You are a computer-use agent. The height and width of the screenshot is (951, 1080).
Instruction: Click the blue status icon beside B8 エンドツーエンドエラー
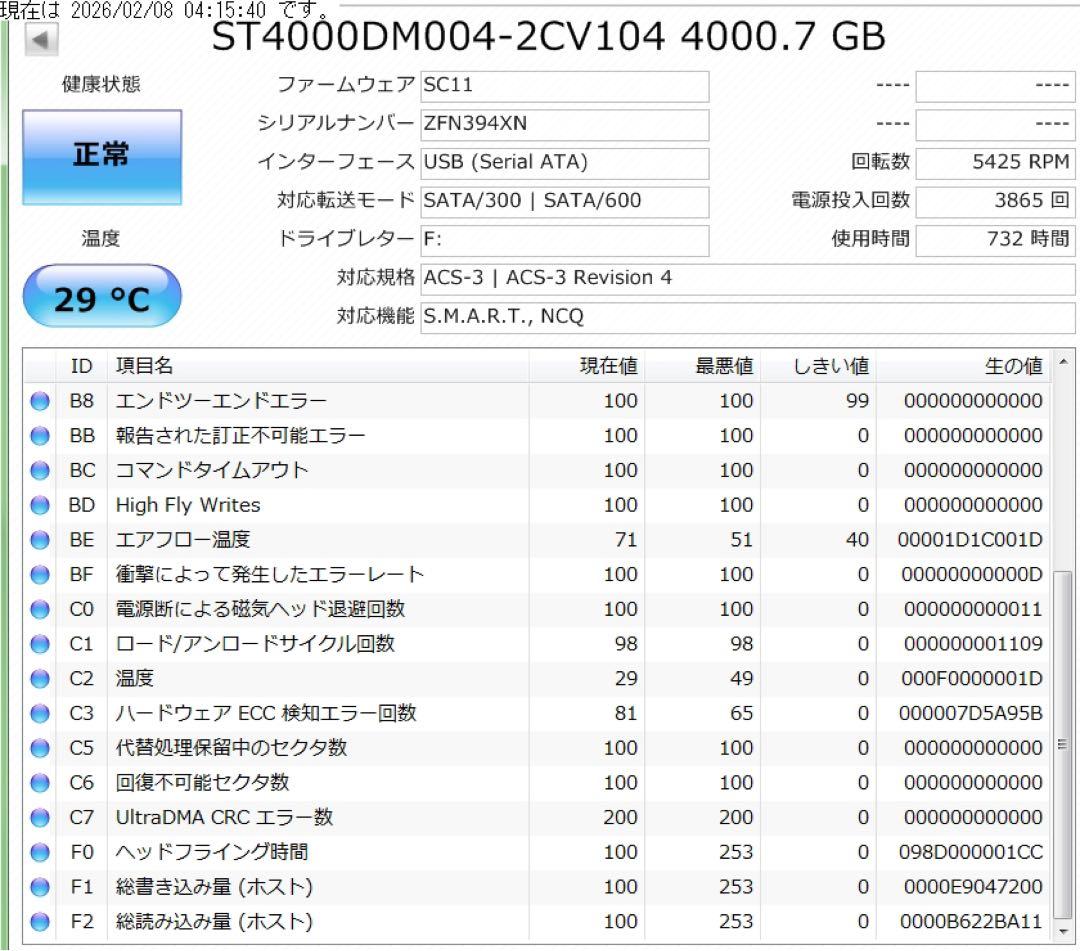(39, 401)
